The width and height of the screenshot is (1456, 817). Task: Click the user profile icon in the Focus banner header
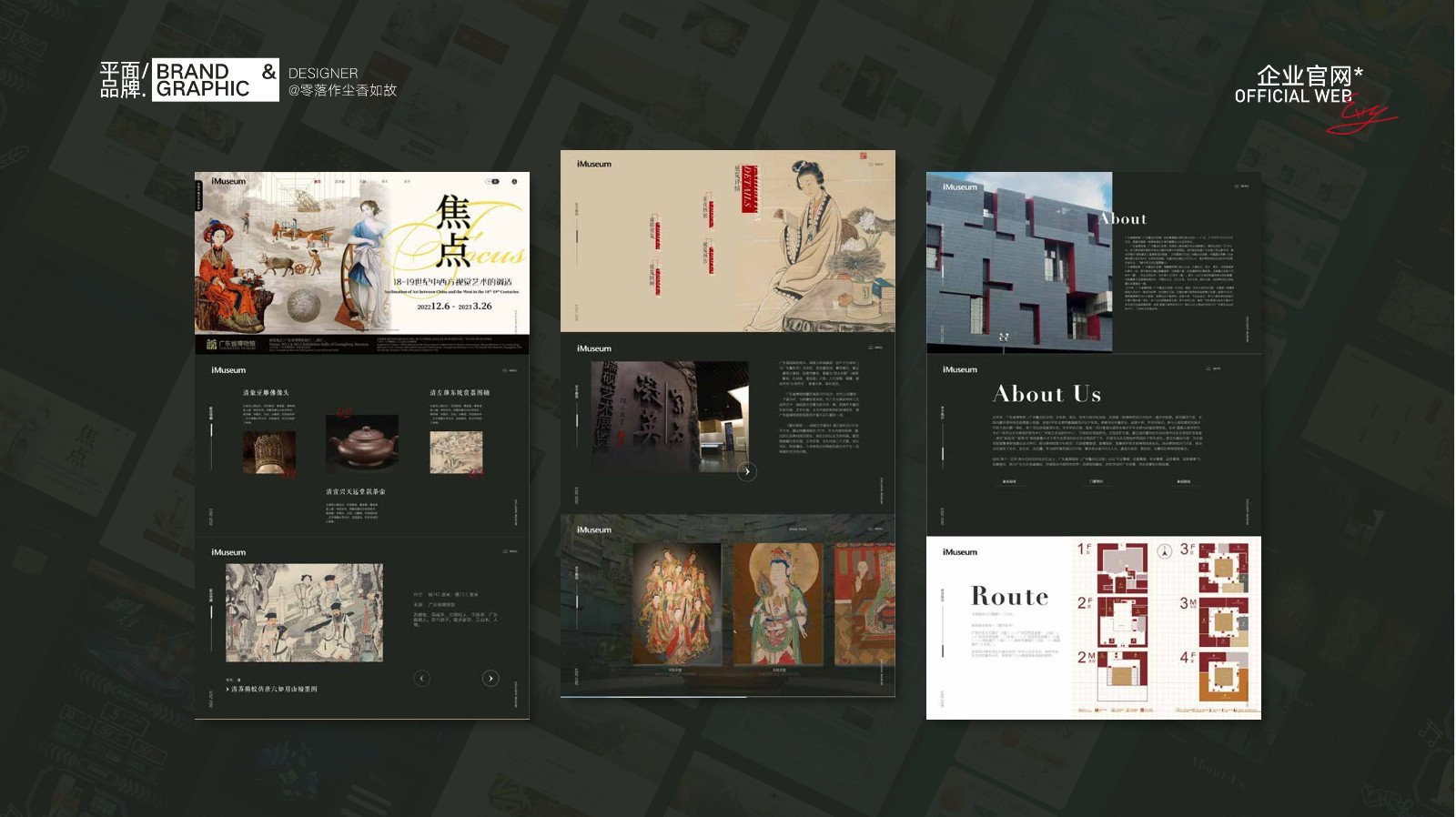514,182
